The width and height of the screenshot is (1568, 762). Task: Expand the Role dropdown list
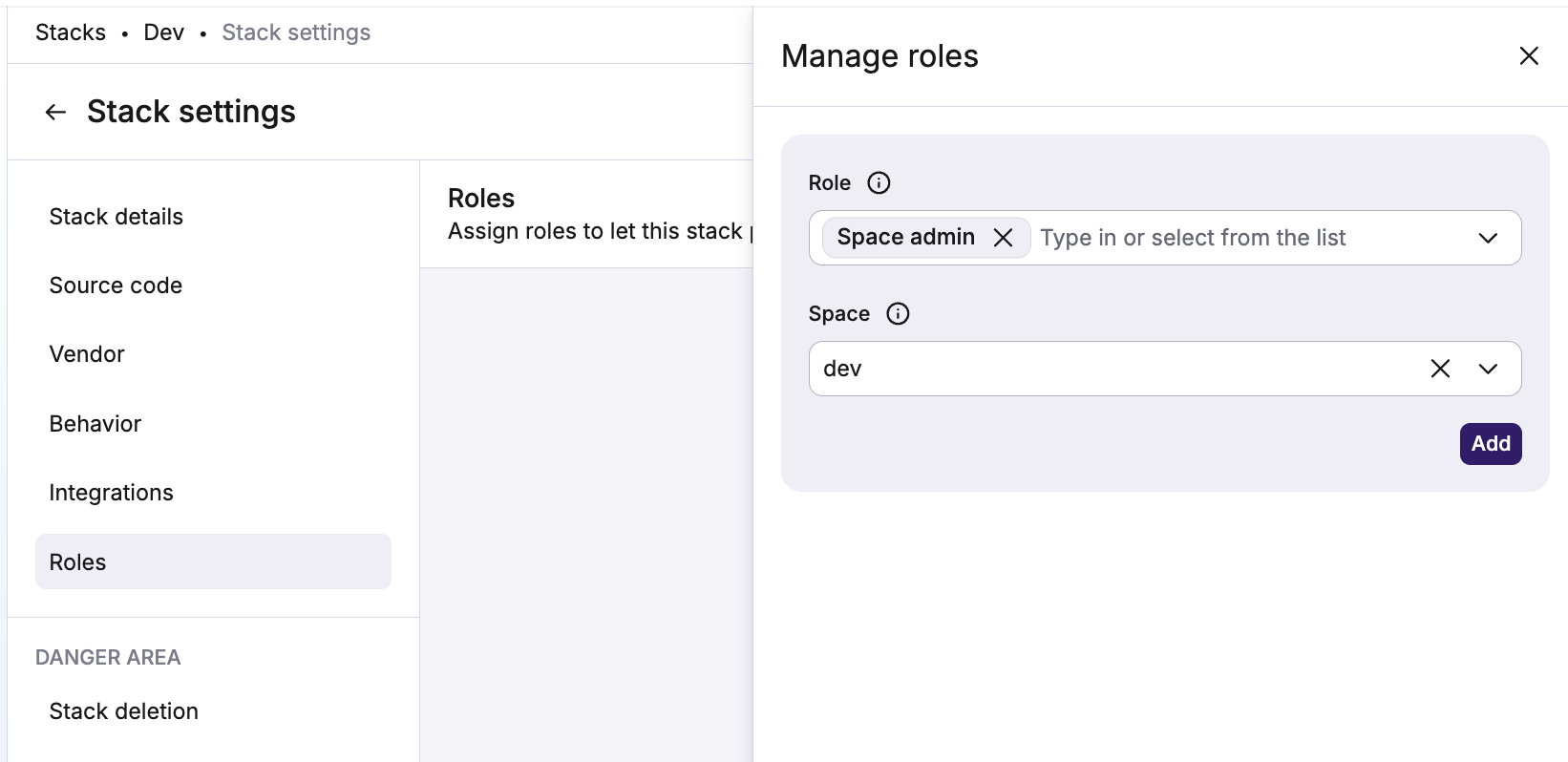tap(1487, 238)
